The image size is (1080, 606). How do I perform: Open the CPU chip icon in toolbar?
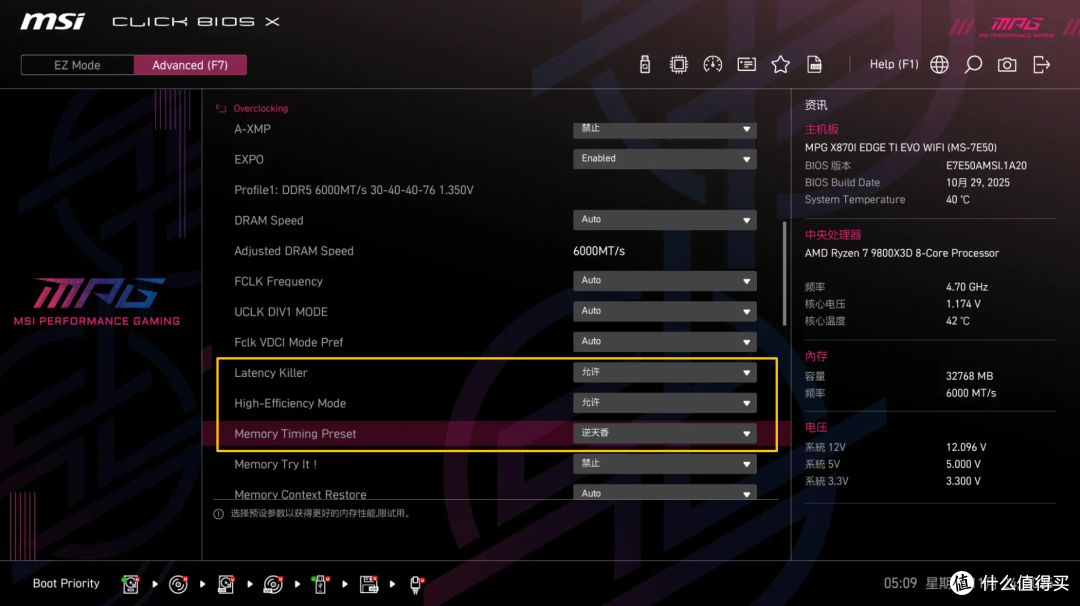pos(678,65)
